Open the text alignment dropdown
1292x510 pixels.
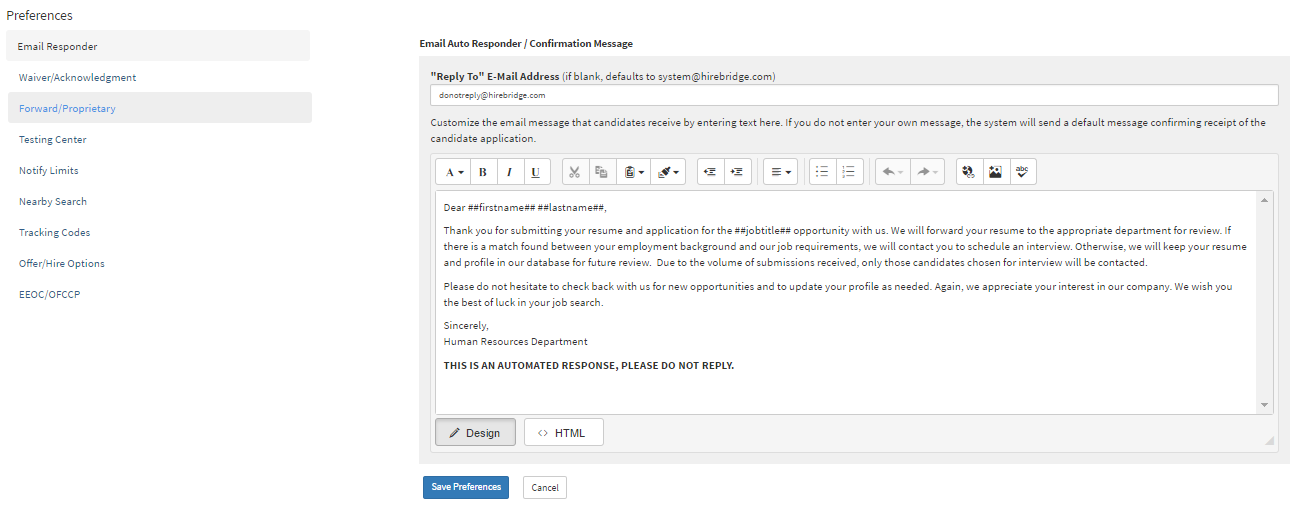pos(780,172)
